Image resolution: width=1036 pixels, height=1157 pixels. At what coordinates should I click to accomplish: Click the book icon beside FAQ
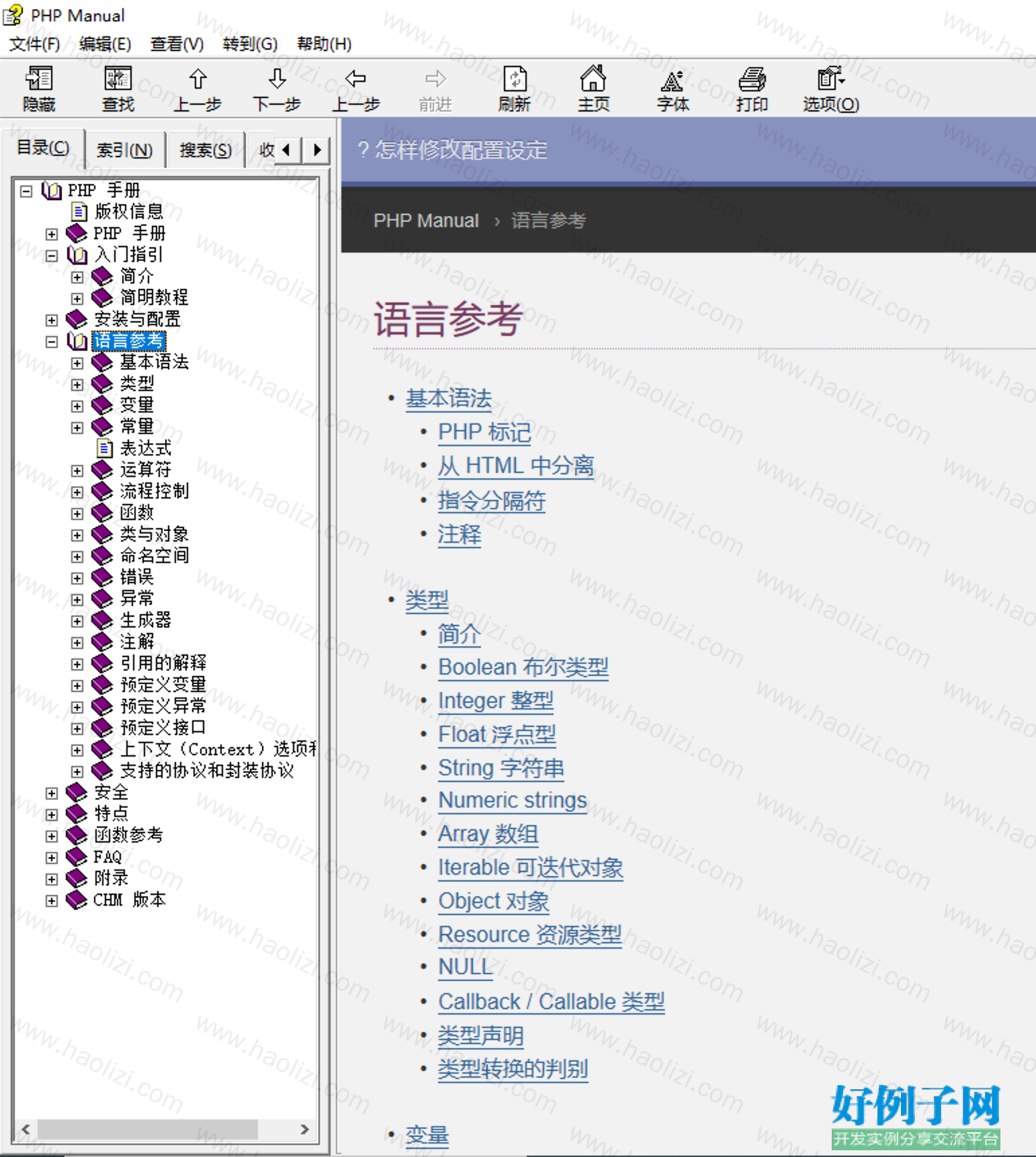tap(77, 857)
